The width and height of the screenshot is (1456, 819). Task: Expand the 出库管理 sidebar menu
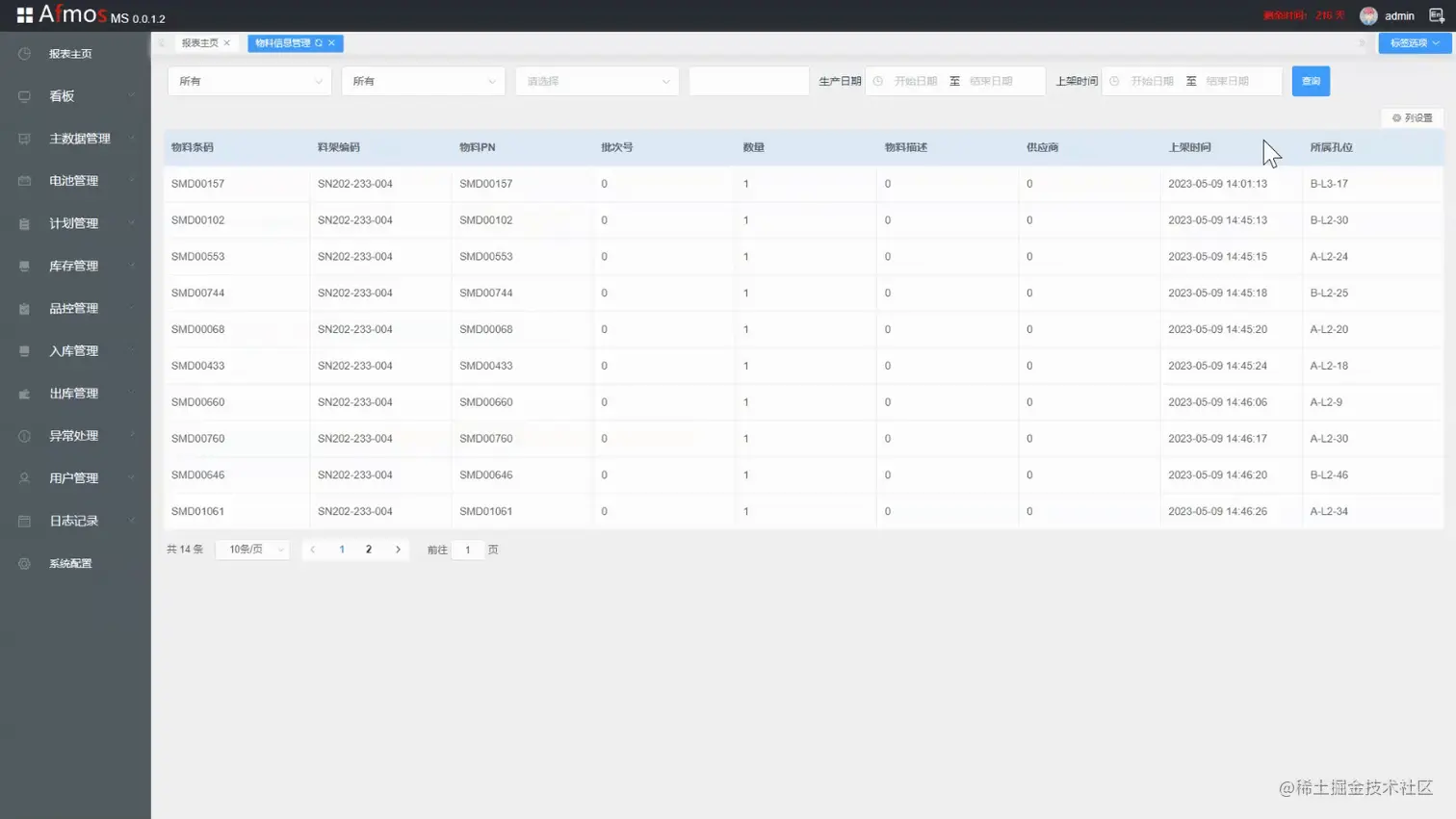(x=75, y=394)
